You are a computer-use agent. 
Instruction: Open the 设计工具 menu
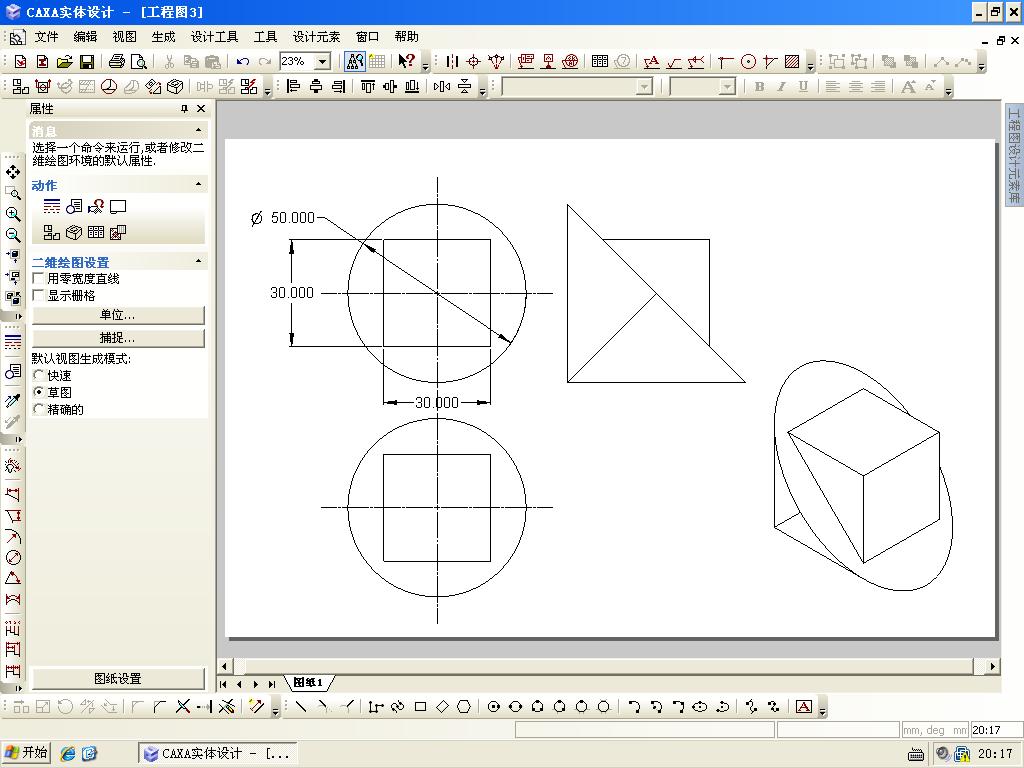pos(214,37)
